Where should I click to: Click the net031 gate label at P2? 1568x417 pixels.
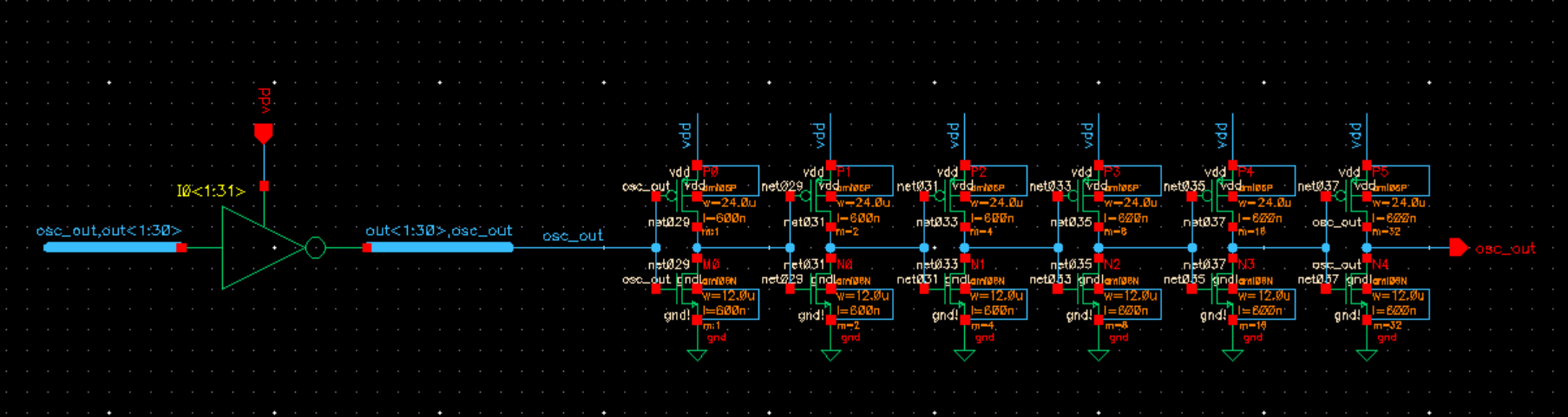pos(917,186)
